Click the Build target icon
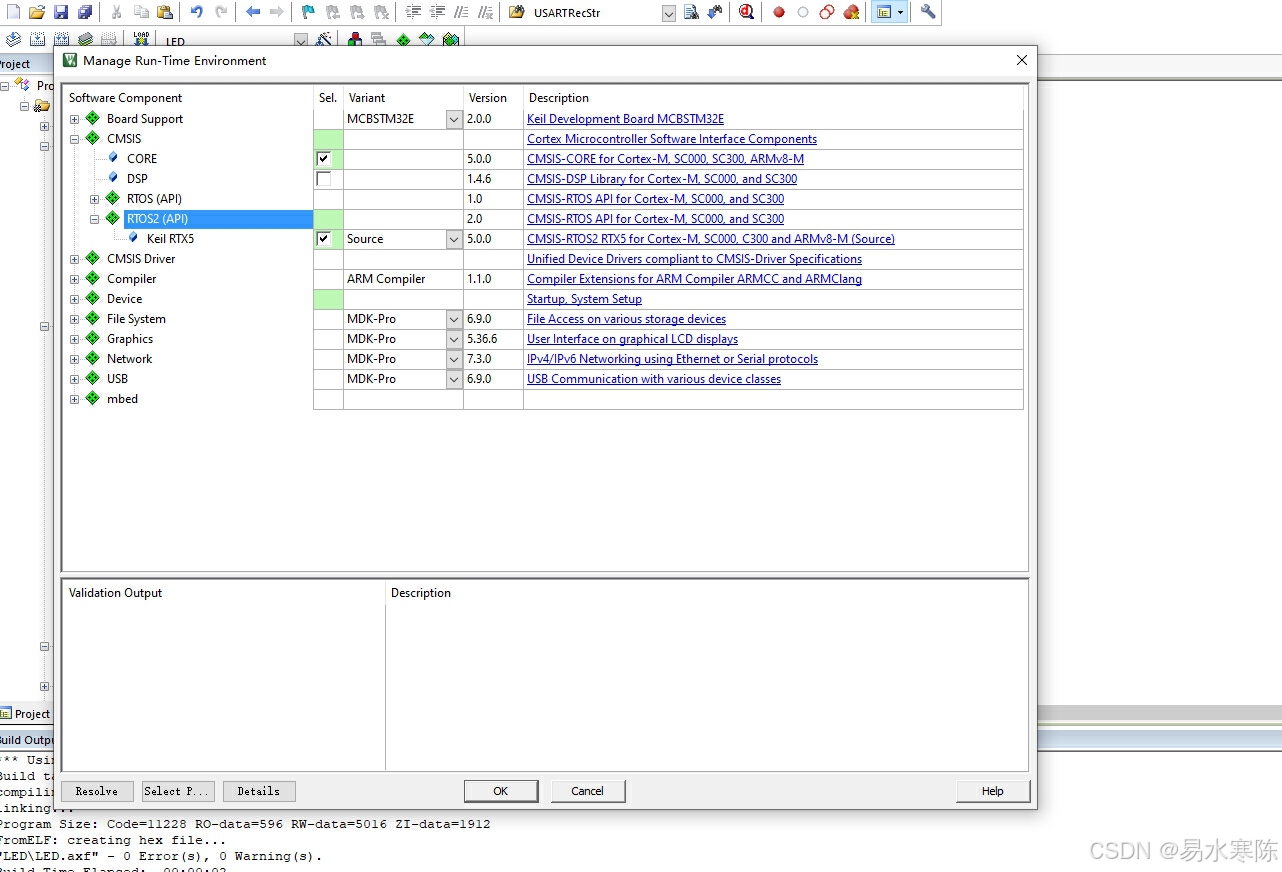Viewport: 1282px width, 872px height. click(37, 40)
